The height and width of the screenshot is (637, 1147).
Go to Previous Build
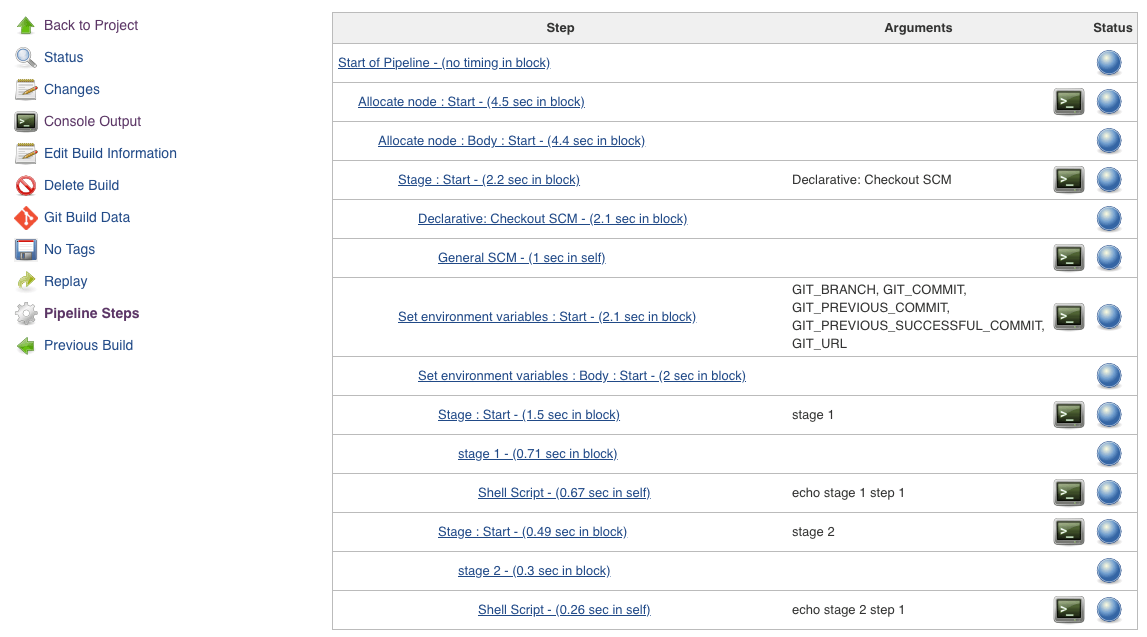[x=89, y=345]
